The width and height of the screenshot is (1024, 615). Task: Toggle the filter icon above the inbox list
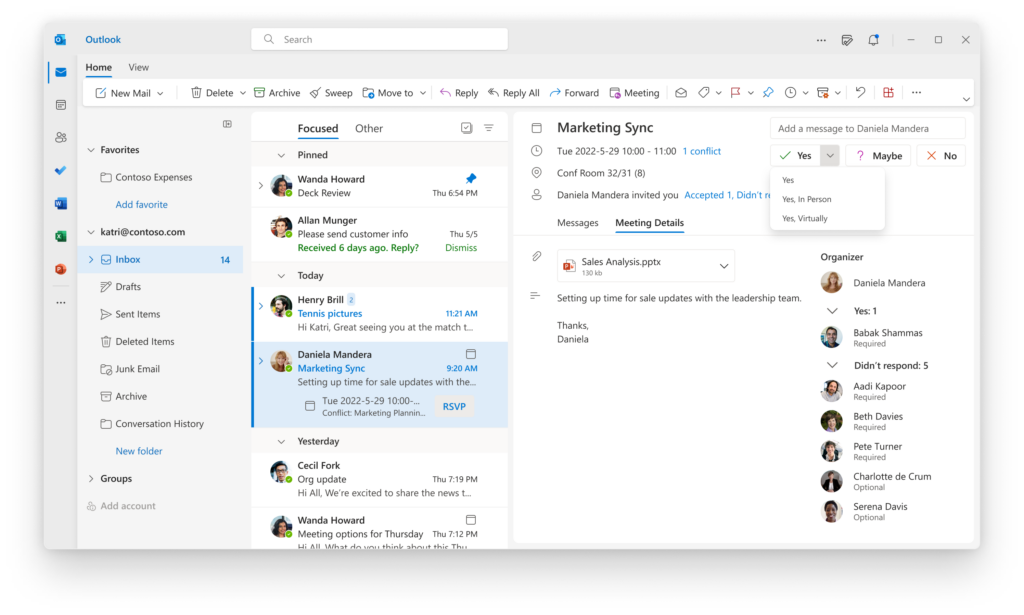(488, 128)
